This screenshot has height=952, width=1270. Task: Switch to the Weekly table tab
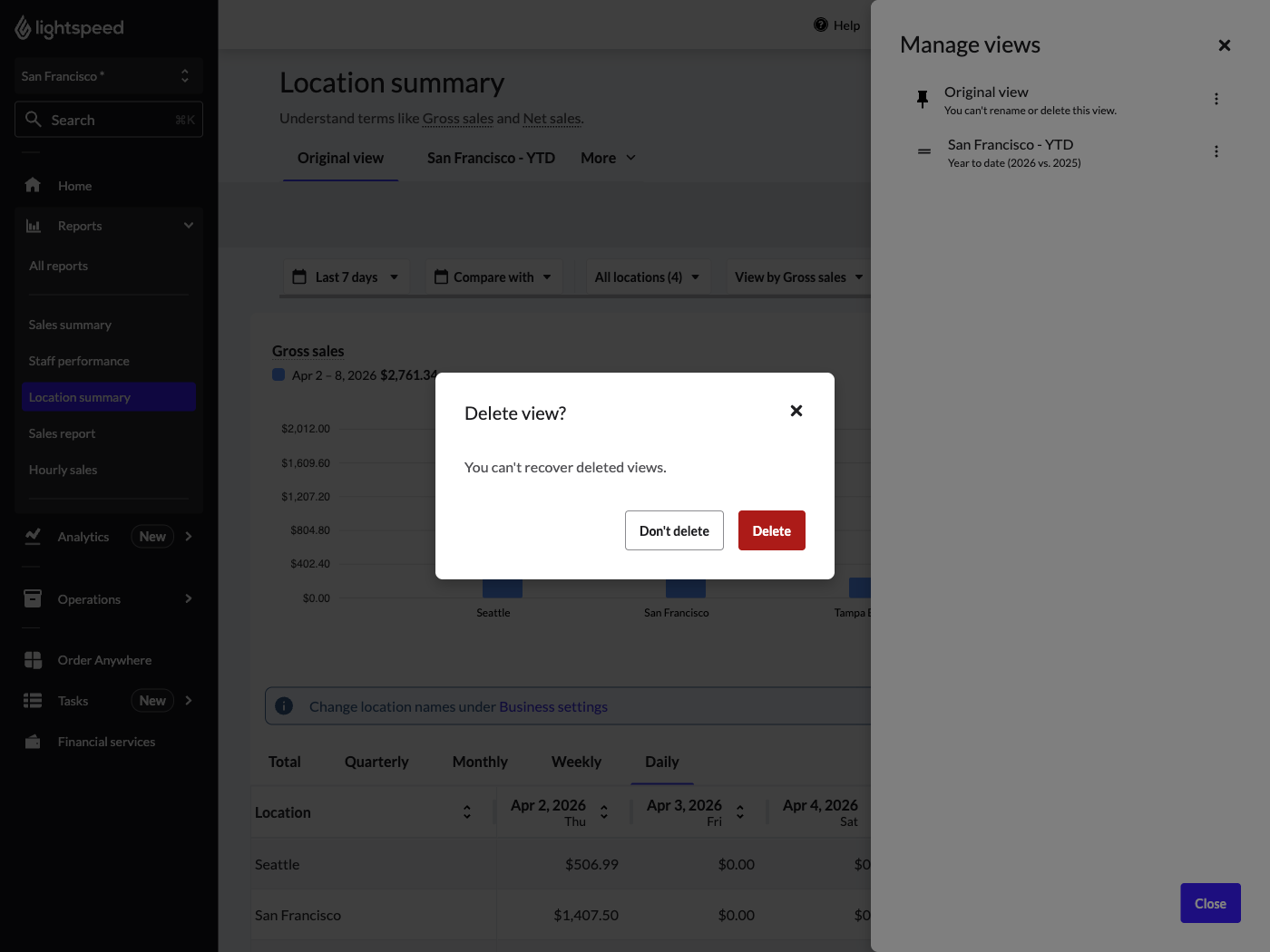pyautogui.click(x=576, y=762)
